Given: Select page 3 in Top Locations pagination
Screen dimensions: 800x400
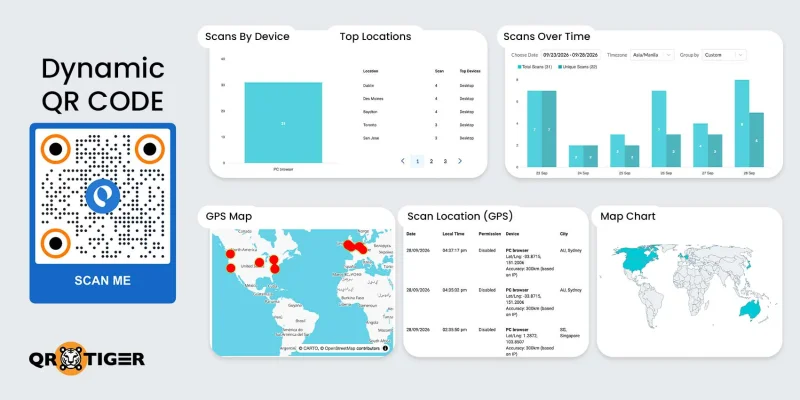Looking at the screenshot, I should pos(445,161).
